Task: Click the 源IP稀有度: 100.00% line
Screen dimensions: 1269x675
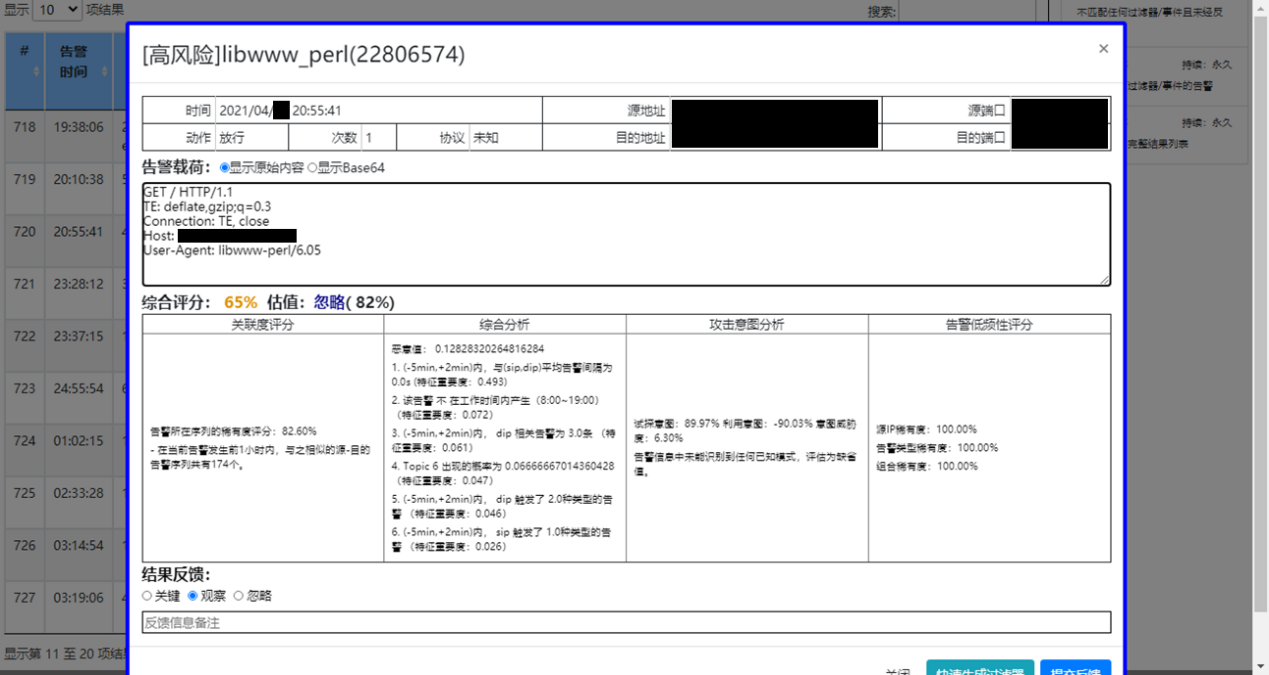Action: pyautogui.click(x=926, y=429)
